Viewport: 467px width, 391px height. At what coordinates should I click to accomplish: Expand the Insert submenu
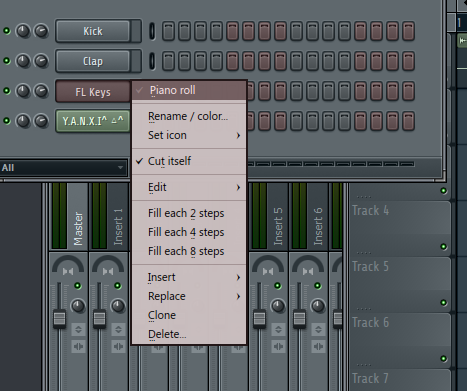(189, 277)
